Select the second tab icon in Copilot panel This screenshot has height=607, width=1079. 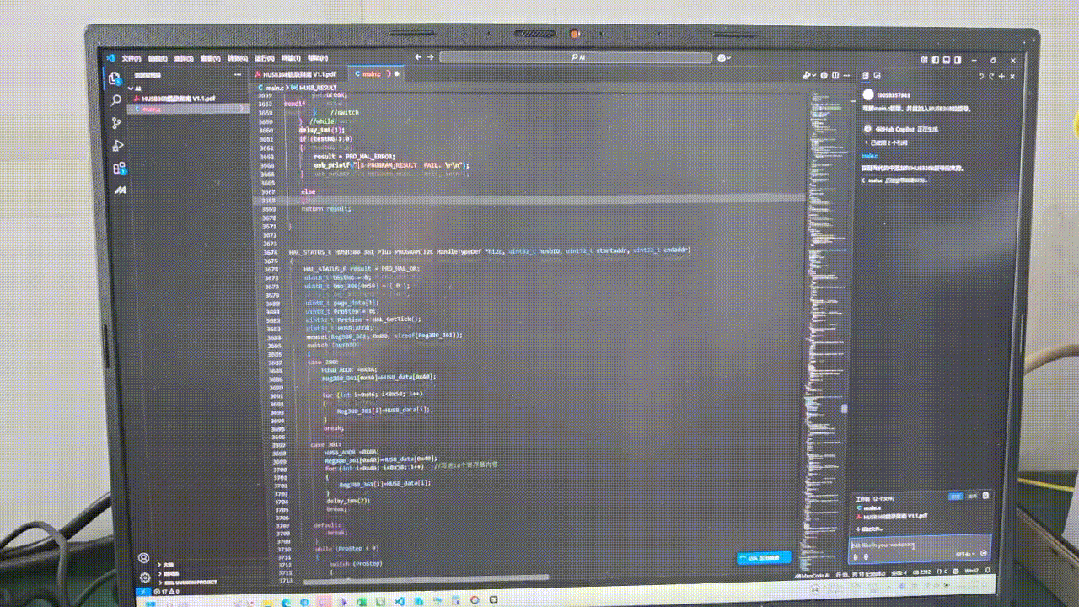[877, 76]
